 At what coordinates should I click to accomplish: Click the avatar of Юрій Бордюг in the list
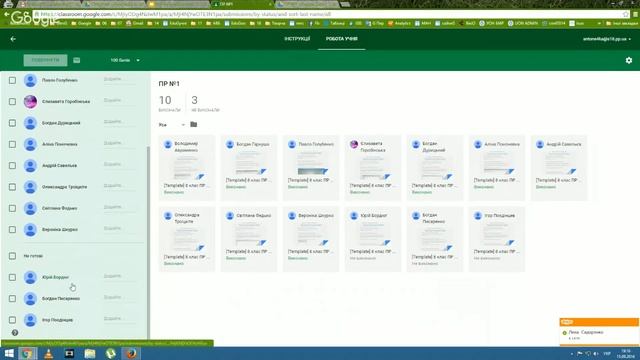30,277
